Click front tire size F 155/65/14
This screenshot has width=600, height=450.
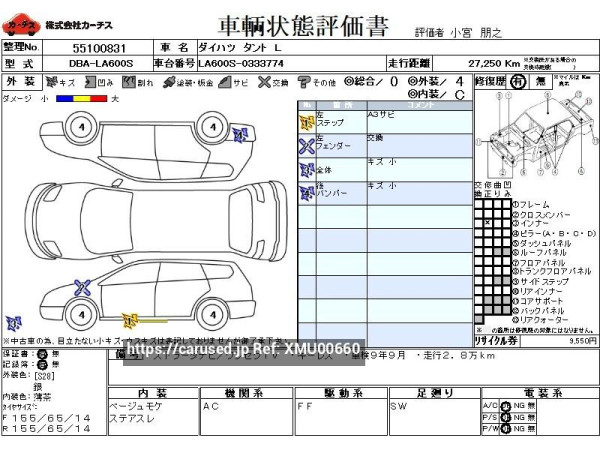tap(47, 418)
